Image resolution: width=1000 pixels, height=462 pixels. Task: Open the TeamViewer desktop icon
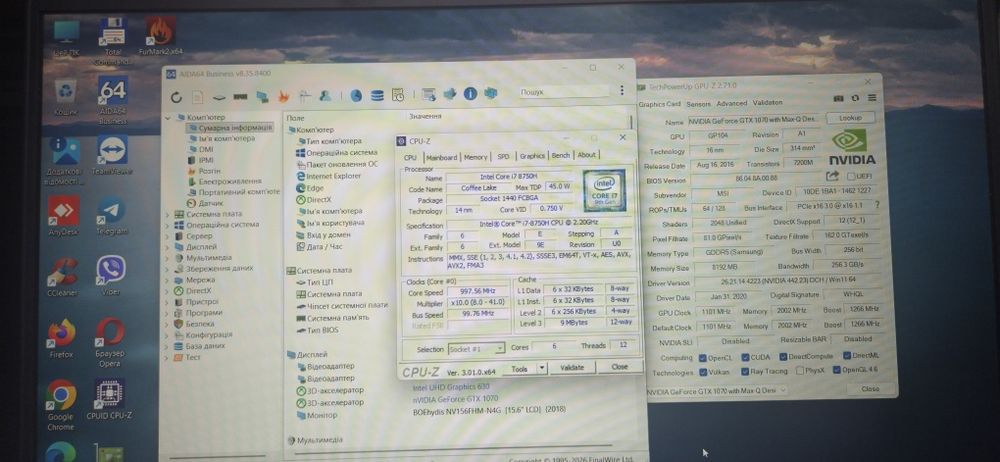coord(112,155)
